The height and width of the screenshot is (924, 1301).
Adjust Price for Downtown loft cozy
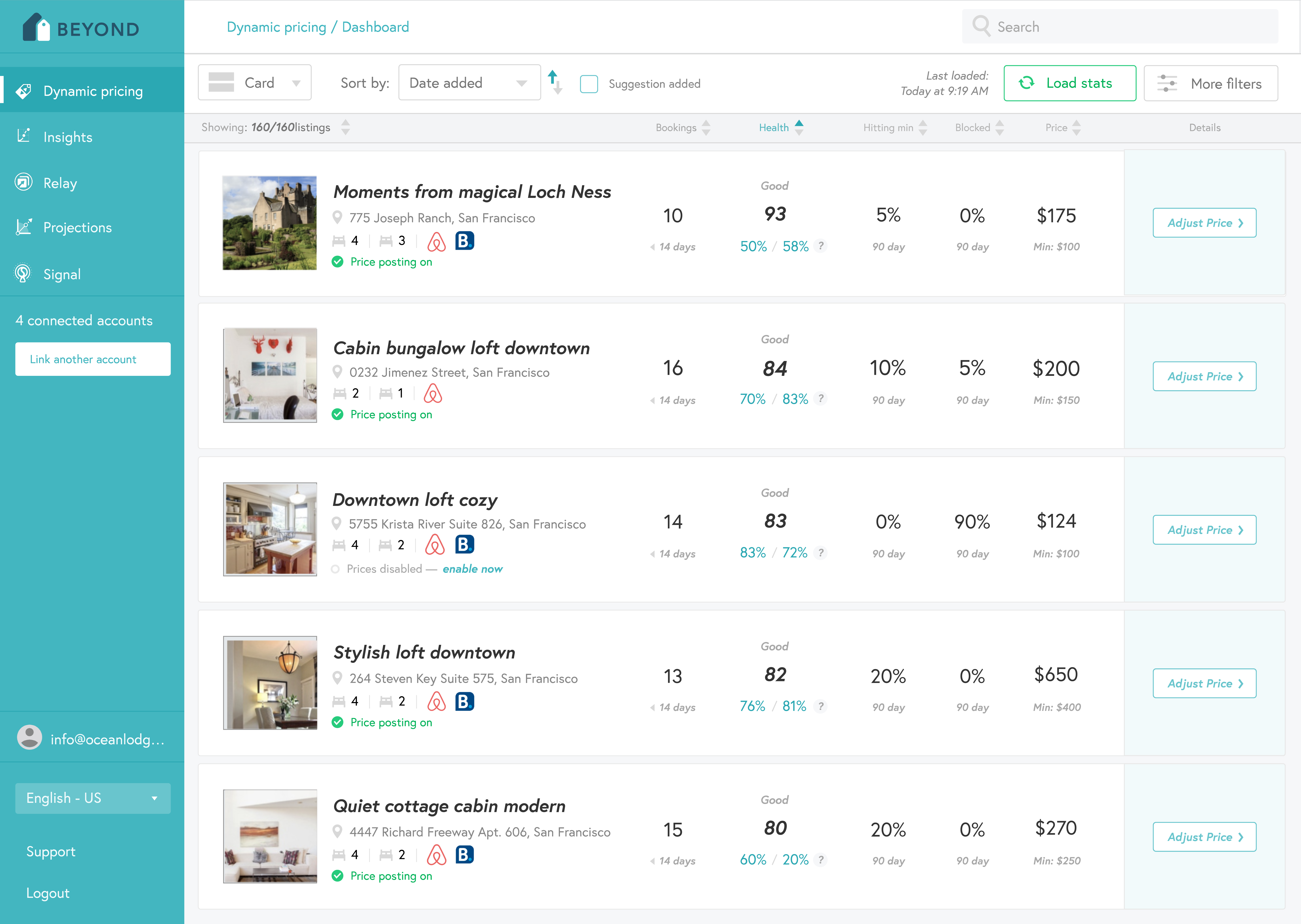(x=1204, y=530)
